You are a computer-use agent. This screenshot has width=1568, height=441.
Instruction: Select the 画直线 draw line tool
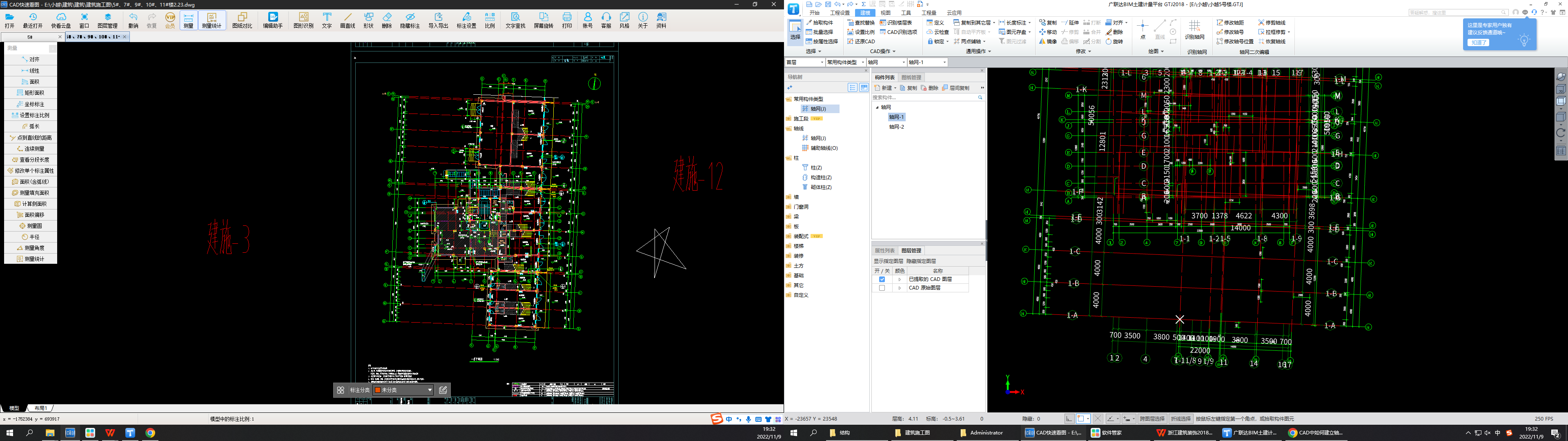[347, 20]
